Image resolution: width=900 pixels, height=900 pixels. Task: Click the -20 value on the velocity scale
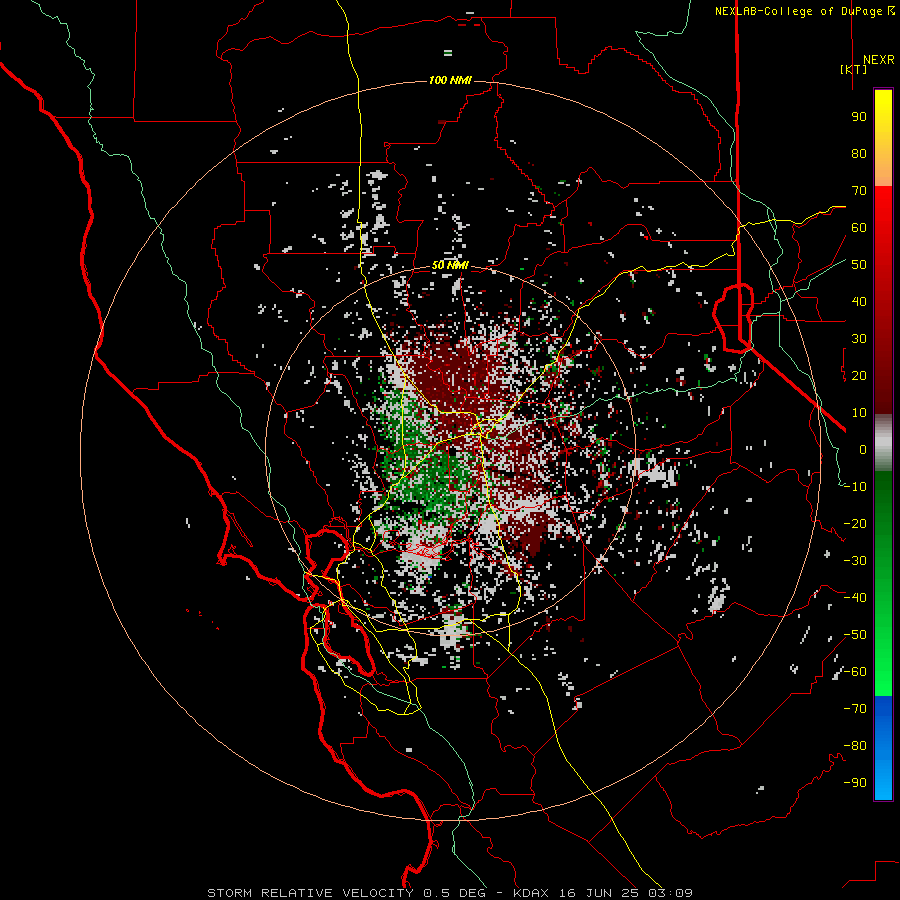(x=855, y=524)
